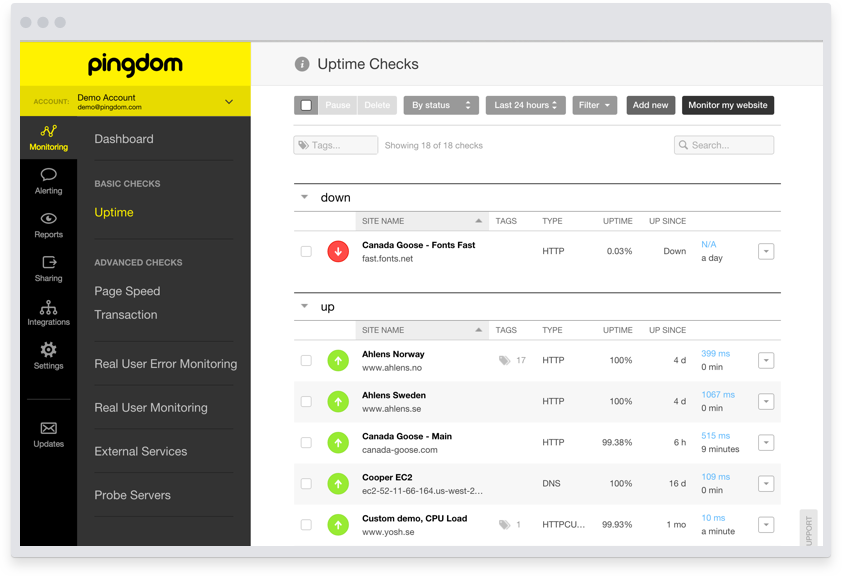Click red down status icon for Canada Goose Fonts Fast
The width and height of the screenshot is (842, 576).
338,251
